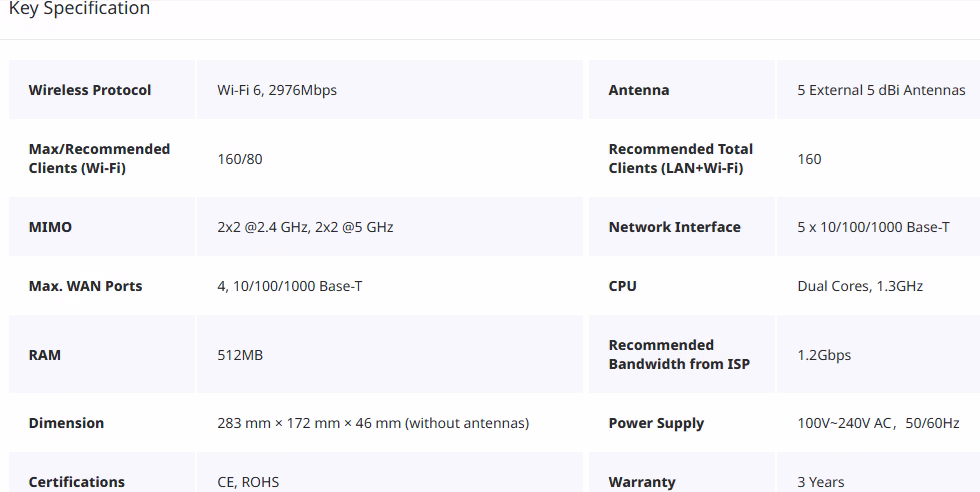
Task: Select the Warranty 3 Years value
Action: 821,482
